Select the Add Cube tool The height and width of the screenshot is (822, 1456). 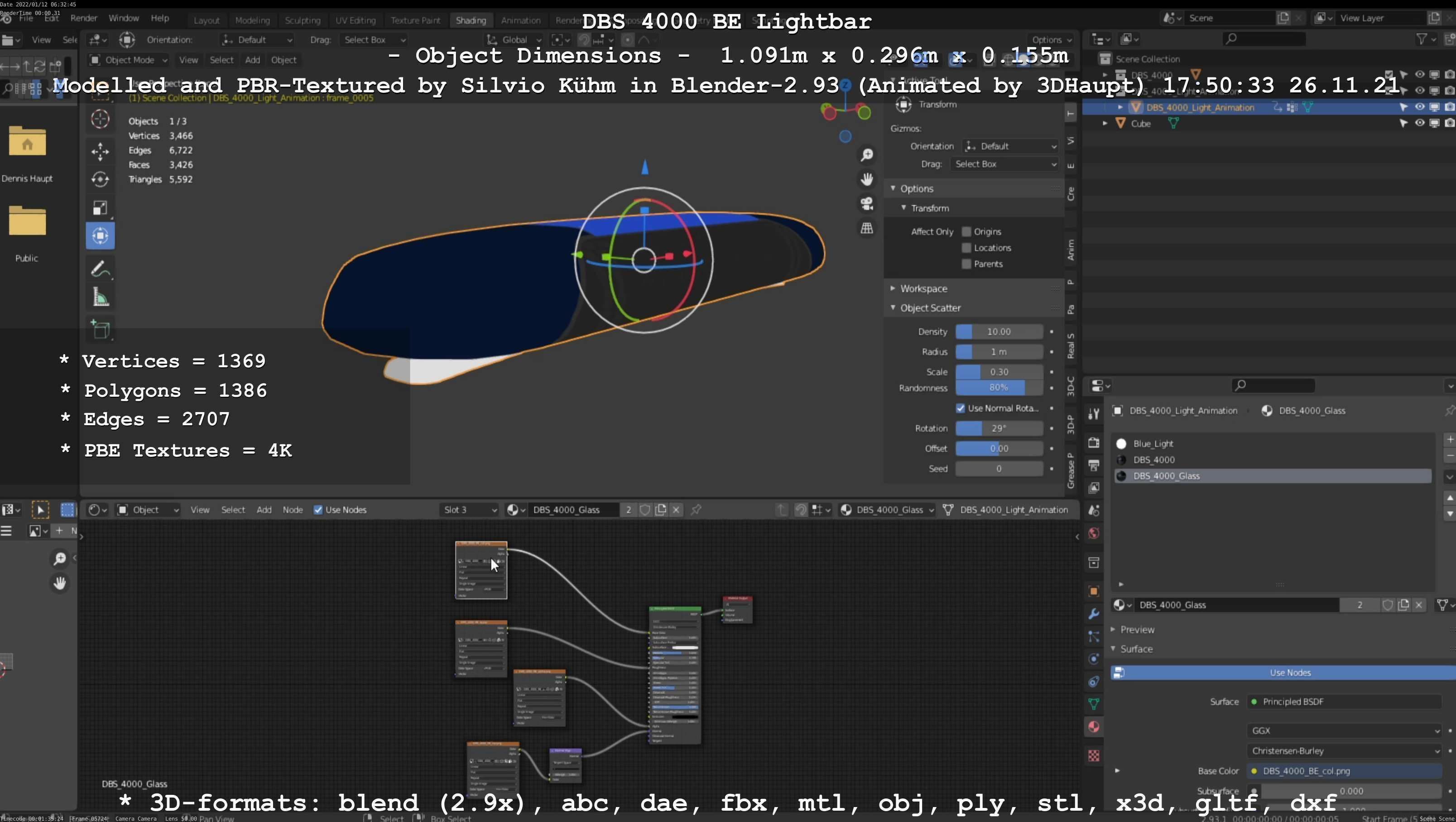click(x=100, y=330)
